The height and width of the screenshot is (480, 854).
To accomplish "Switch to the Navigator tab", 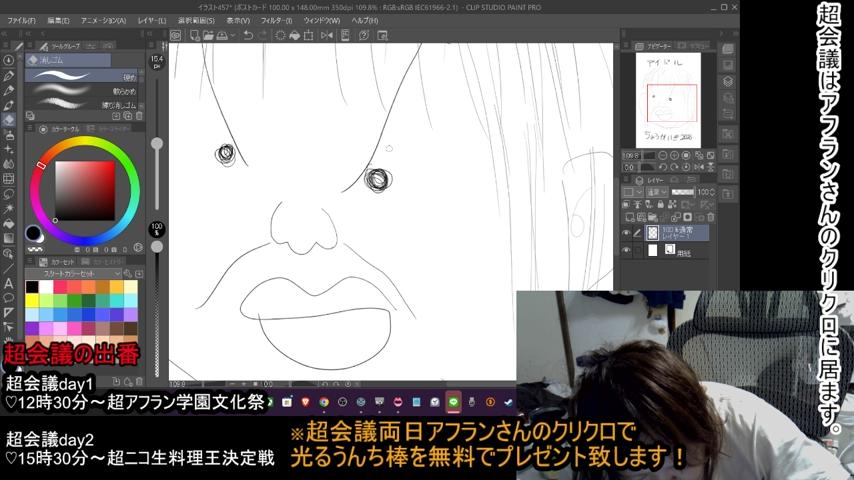I will [x=654, y=46].
